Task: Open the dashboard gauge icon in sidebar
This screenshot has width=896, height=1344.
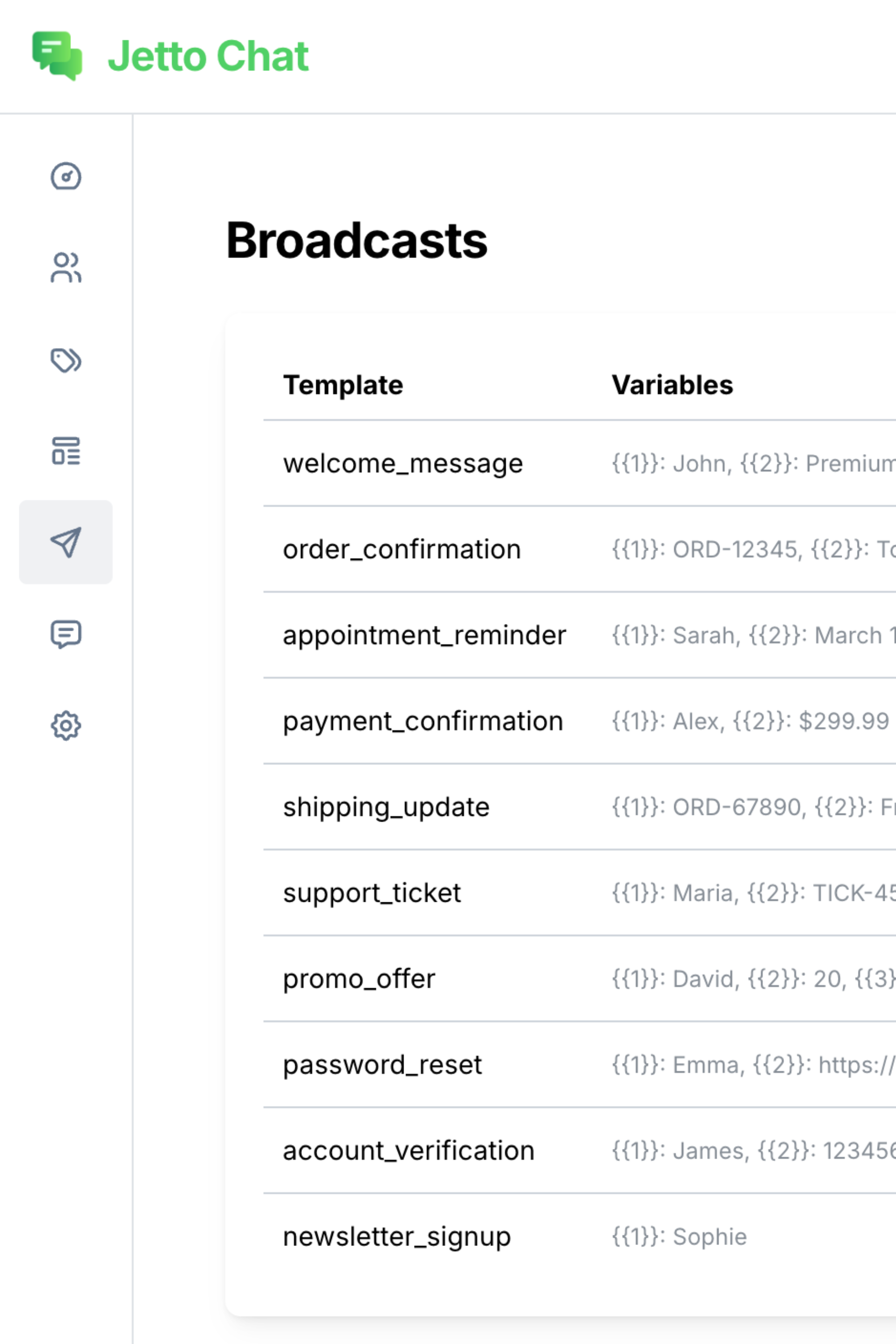Action: pos(66,176)
